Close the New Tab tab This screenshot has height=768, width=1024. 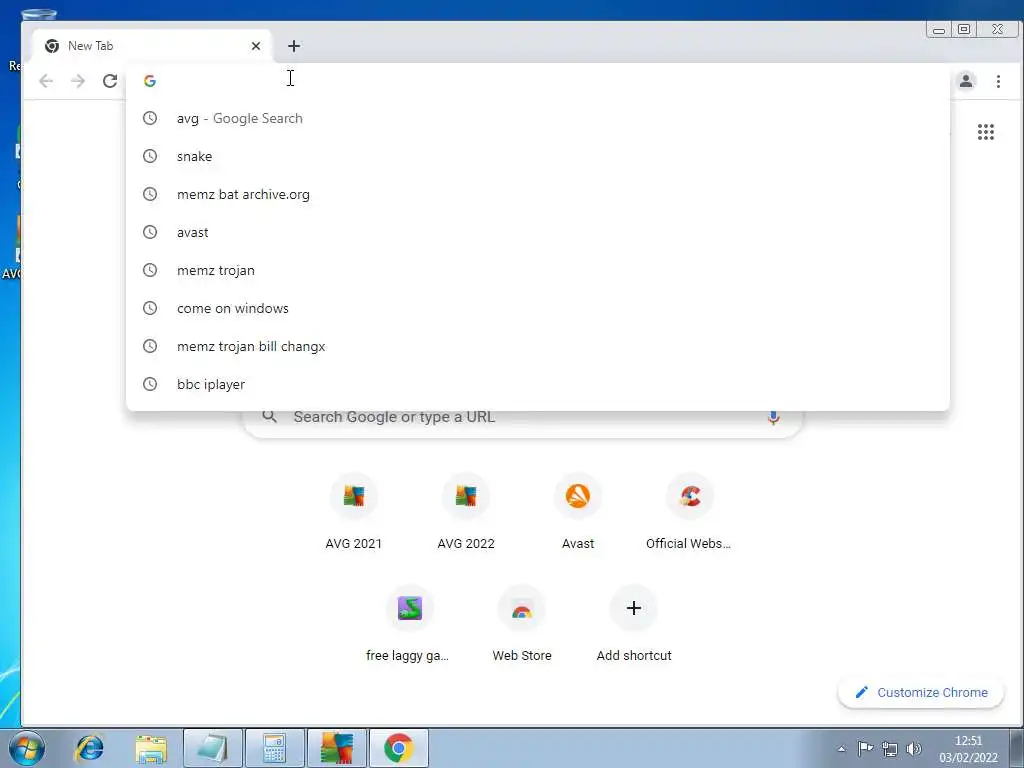tap(256, 46)
